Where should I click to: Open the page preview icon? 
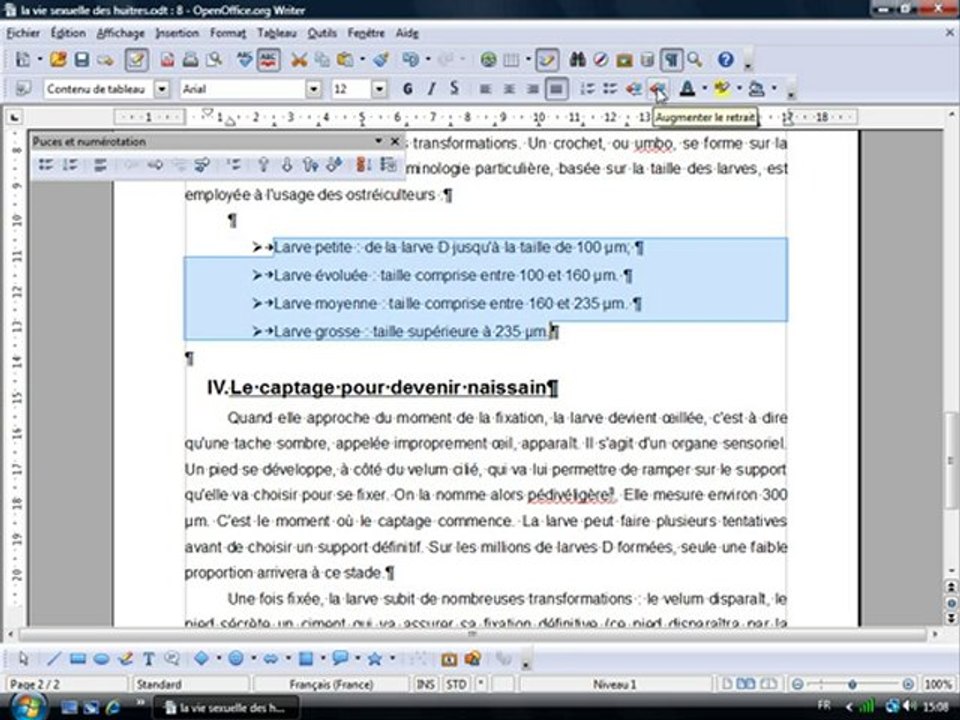(x=214, y=59)
